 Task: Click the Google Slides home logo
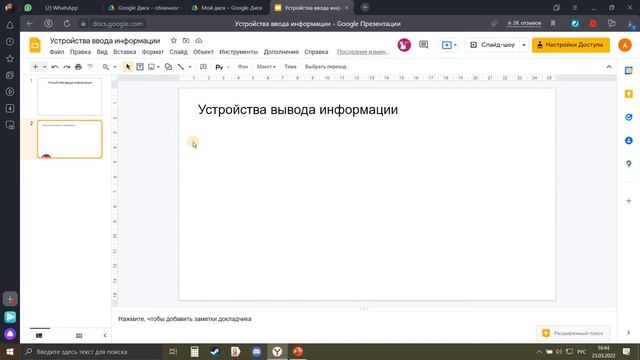35,45
